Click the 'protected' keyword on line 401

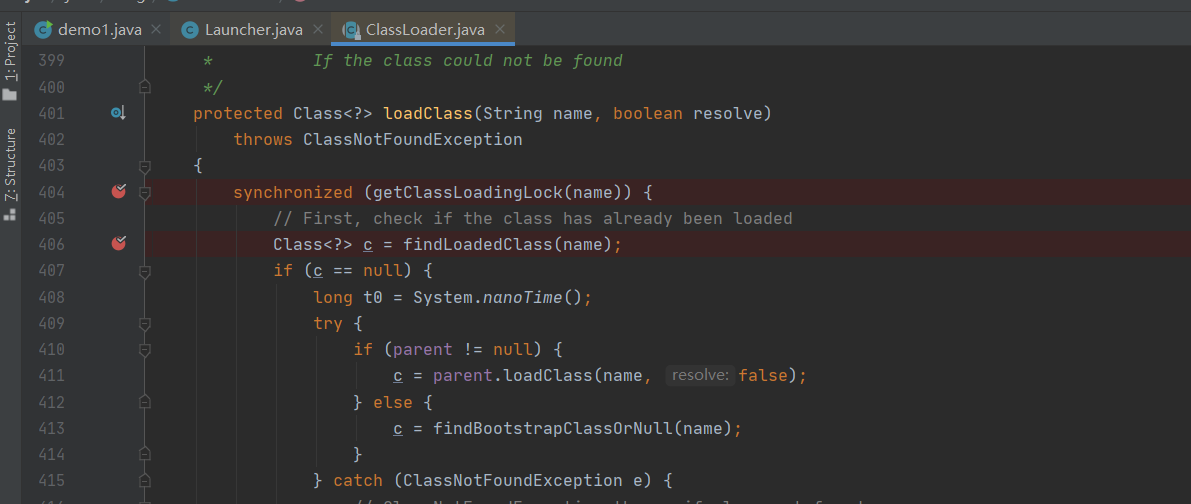pyautogui.click(x=238, y=114)
